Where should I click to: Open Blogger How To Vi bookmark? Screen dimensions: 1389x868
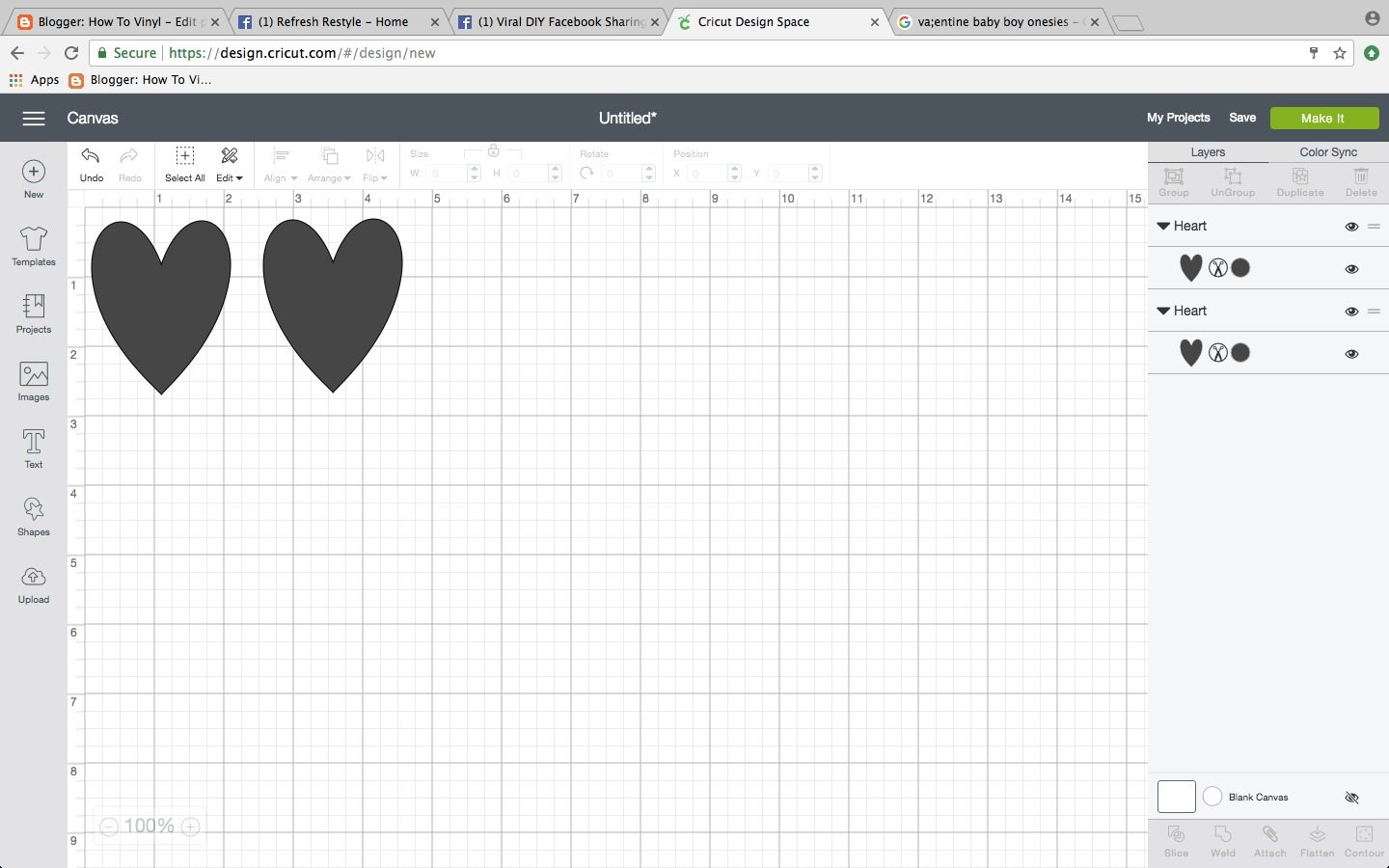pos(141,80)
